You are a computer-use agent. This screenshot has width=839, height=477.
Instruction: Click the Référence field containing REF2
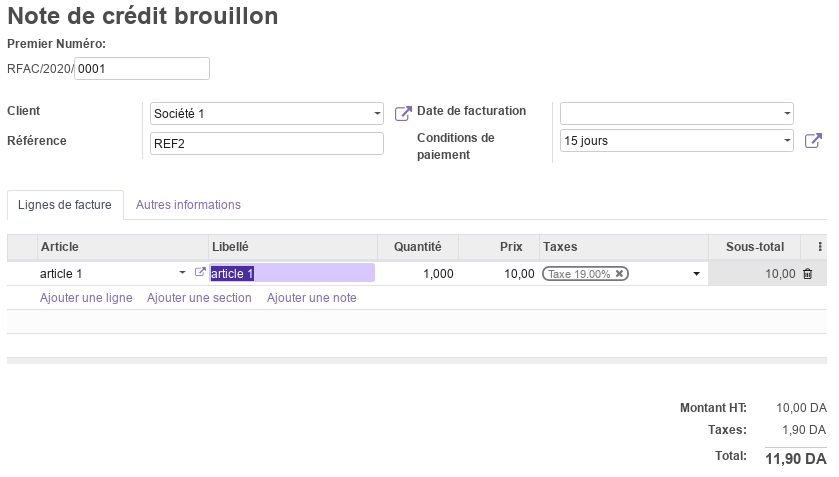[x=266, y=143]
